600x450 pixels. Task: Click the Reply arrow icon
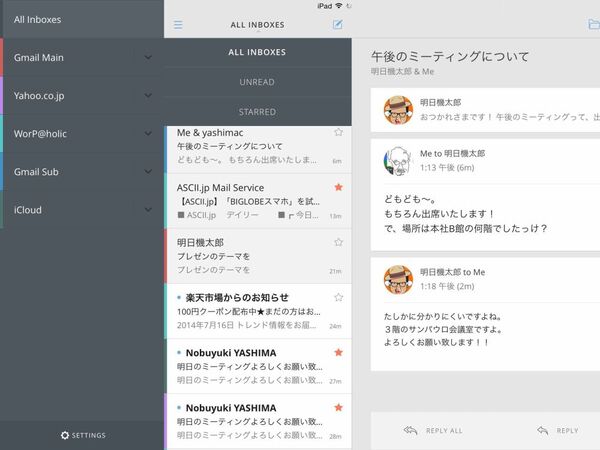point(542,430)
